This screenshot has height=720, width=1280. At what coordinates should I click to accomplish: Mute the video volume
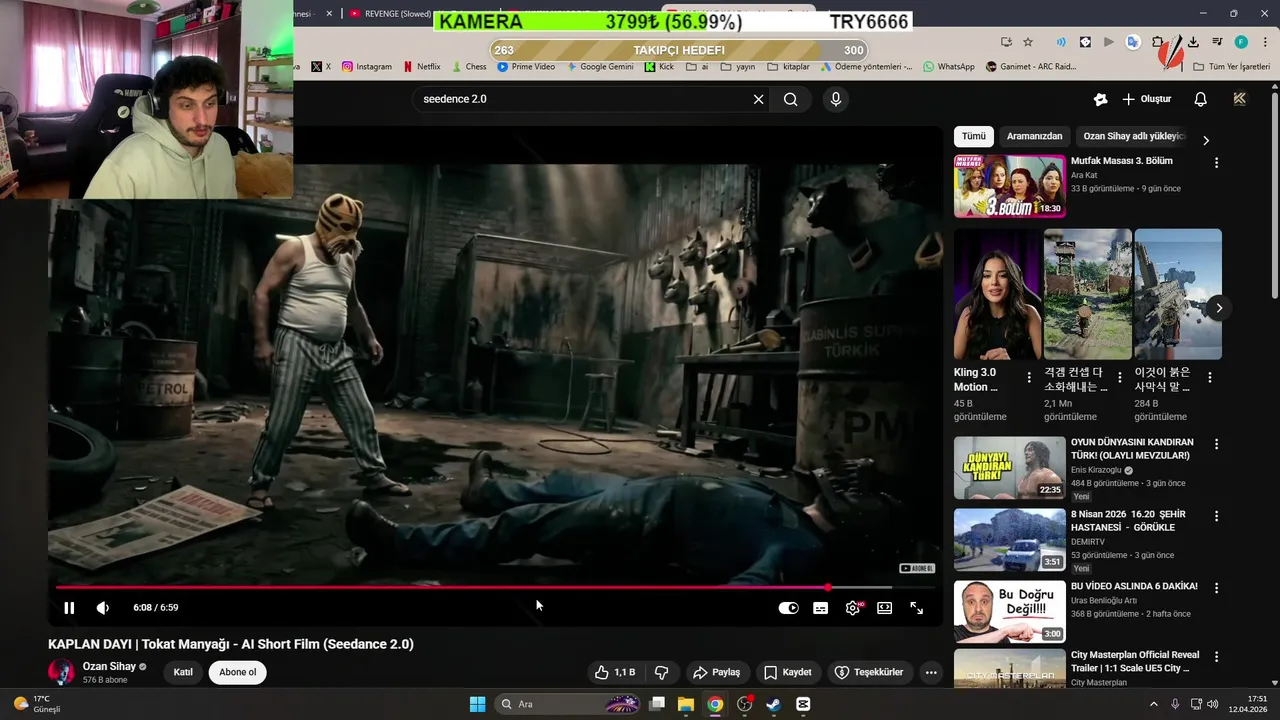tap(102, 608)
